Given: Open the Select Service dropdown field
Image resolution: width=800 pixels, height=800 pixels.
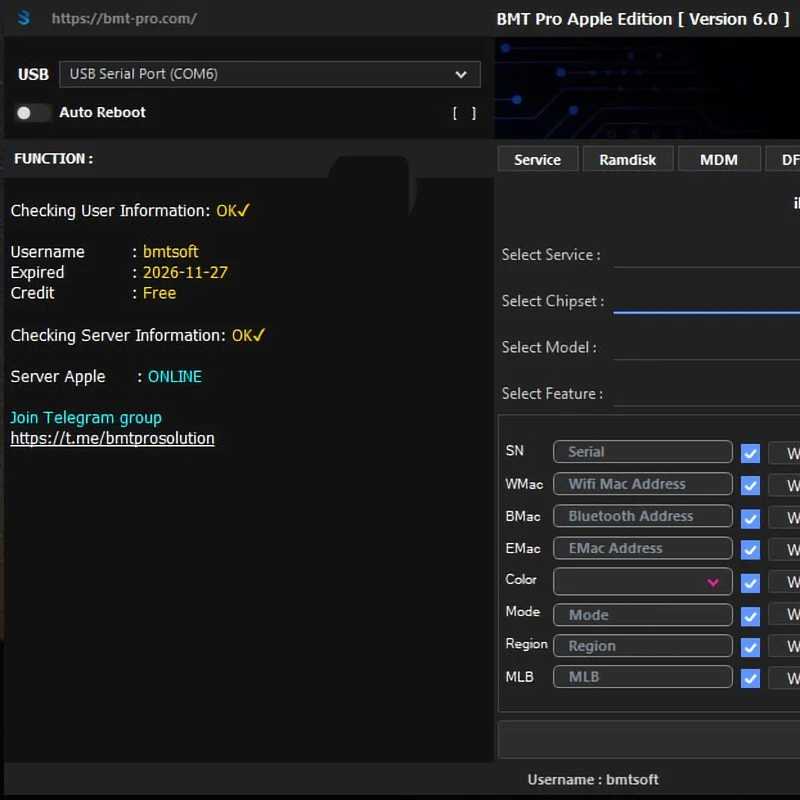Looking at the screenshot, I should pyautogui.click(x=707, y=255).
